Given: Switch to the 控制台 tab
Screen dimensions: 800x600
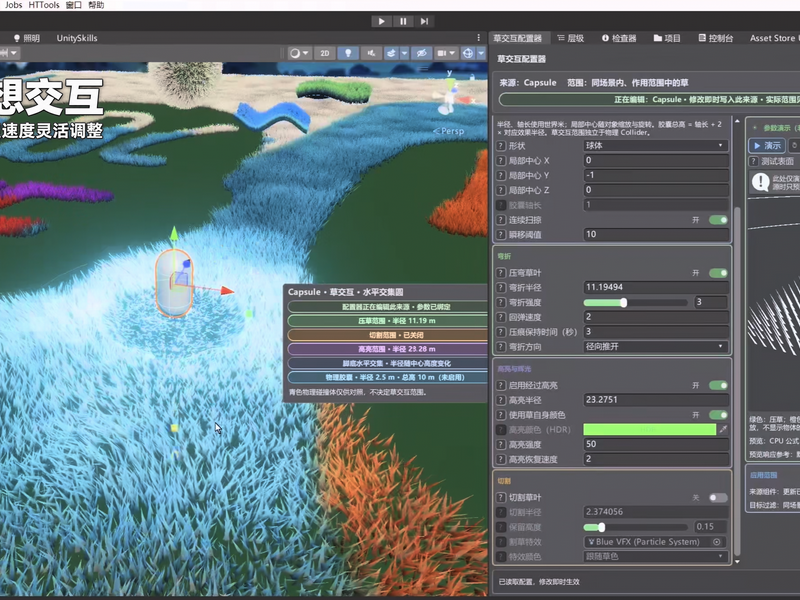Looking at the screenshot, I should (x=716, y=38).
